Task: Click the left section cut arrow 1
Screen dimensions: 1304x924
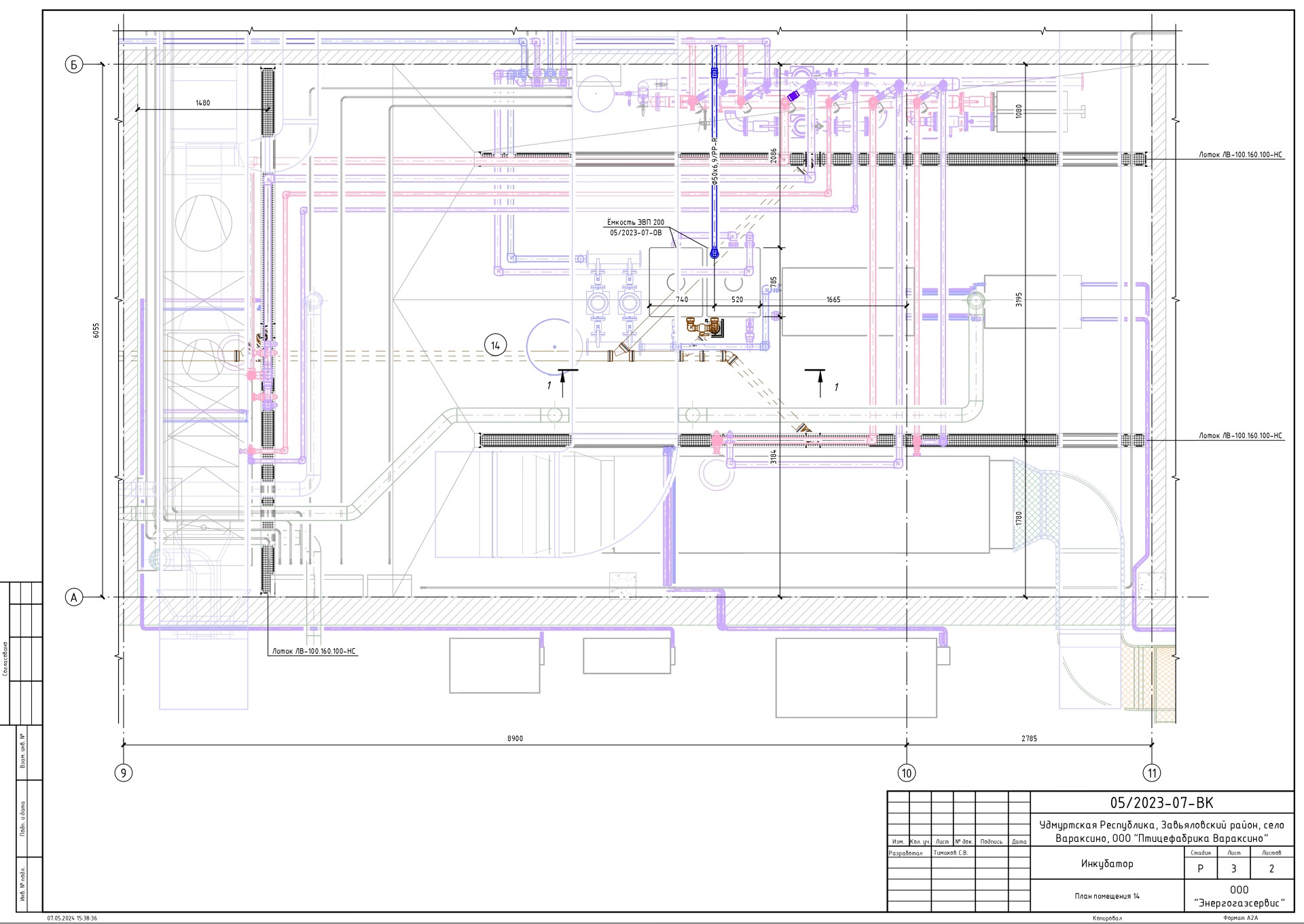Action: point(562,383)
